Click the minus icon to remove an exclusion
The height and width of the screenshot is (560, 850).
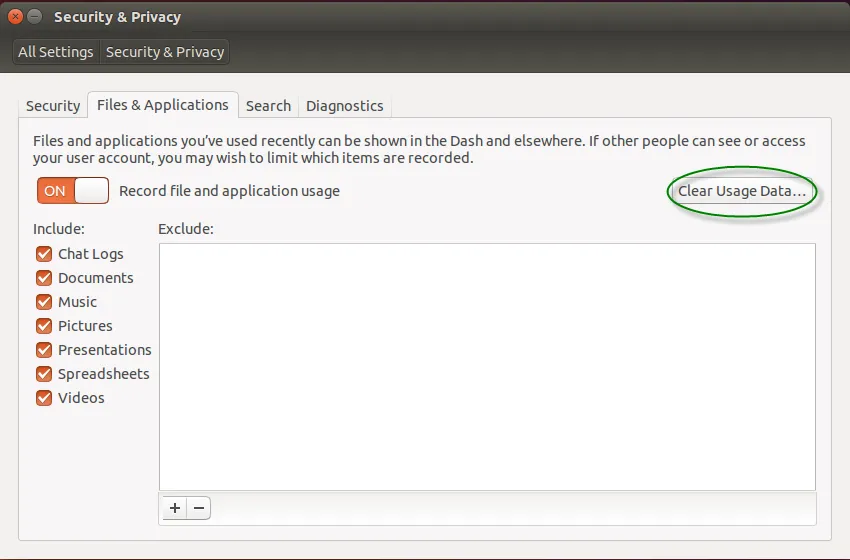(x=199, y=508)
